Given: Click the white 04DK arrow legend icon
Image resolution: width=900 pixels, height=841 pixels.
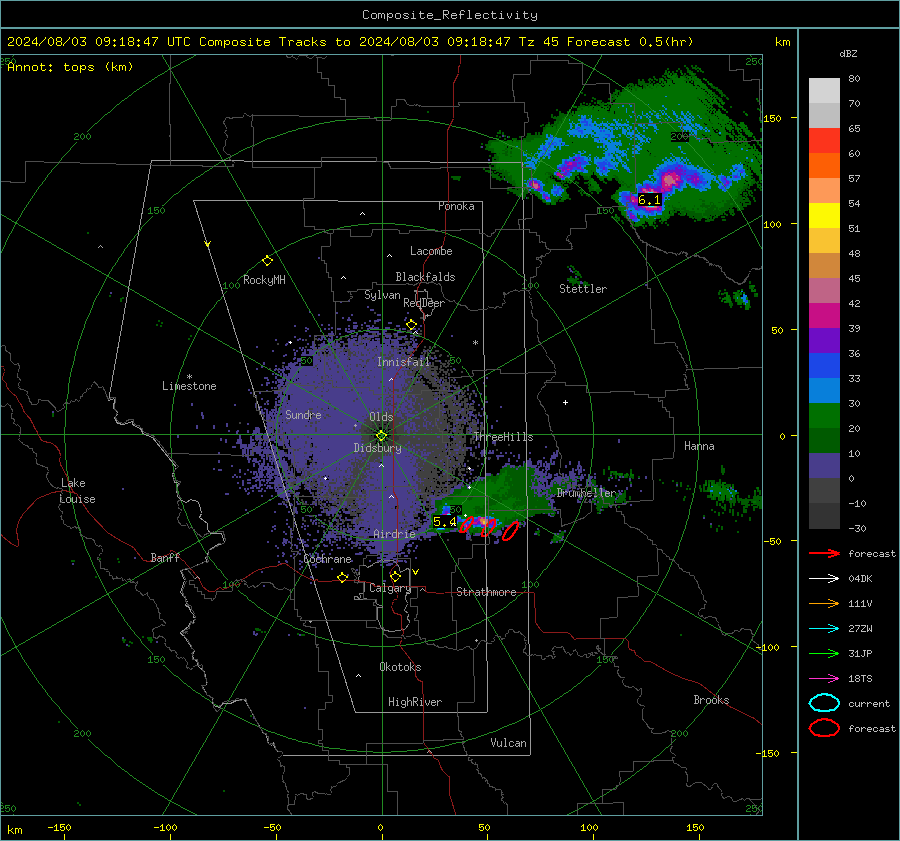Looking at the screenshot, I should [x=824, y=579].
